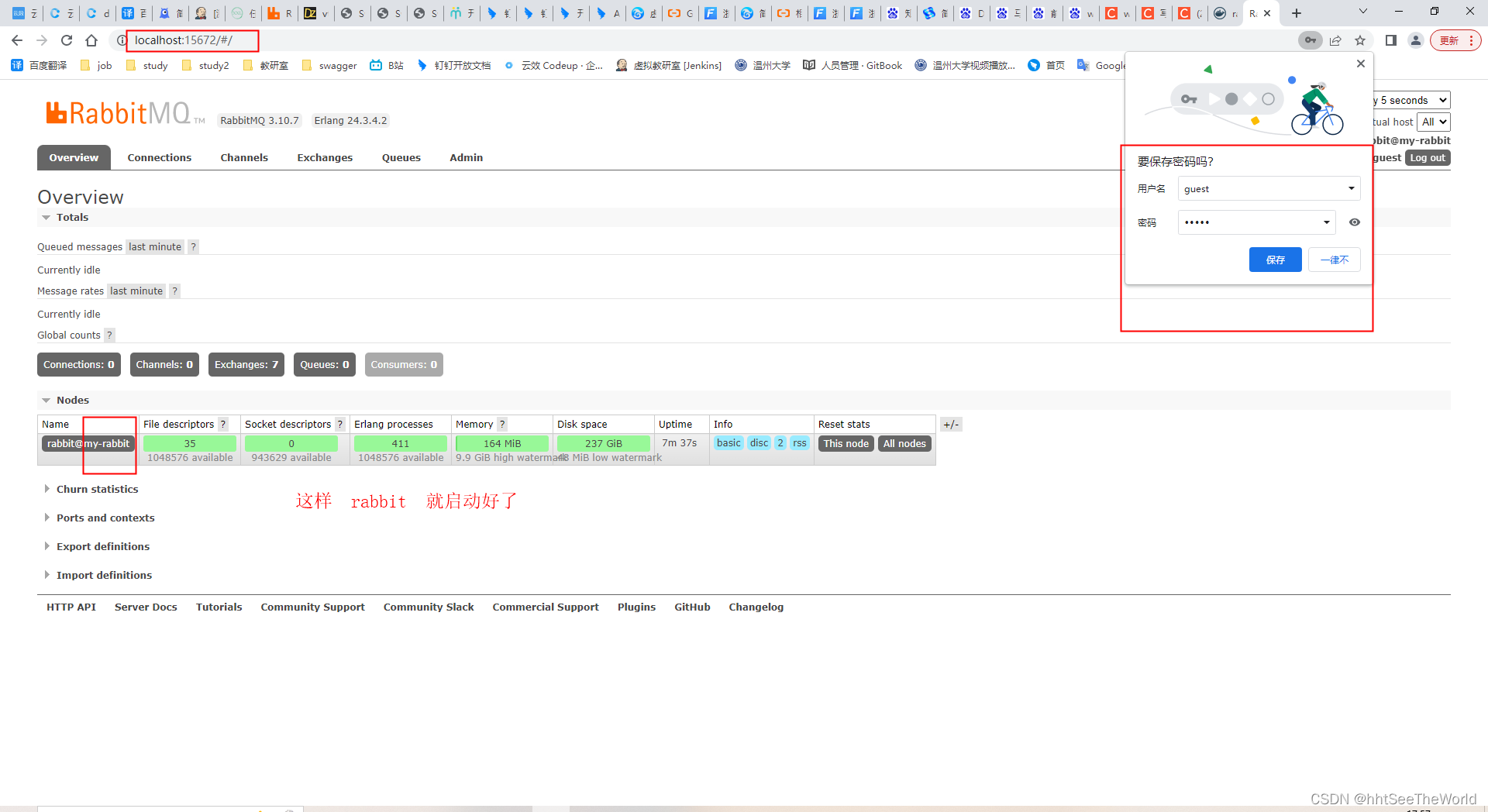Switch to the Connections tab
This screenshot has height=812, width=1488.
pos(160,157)
